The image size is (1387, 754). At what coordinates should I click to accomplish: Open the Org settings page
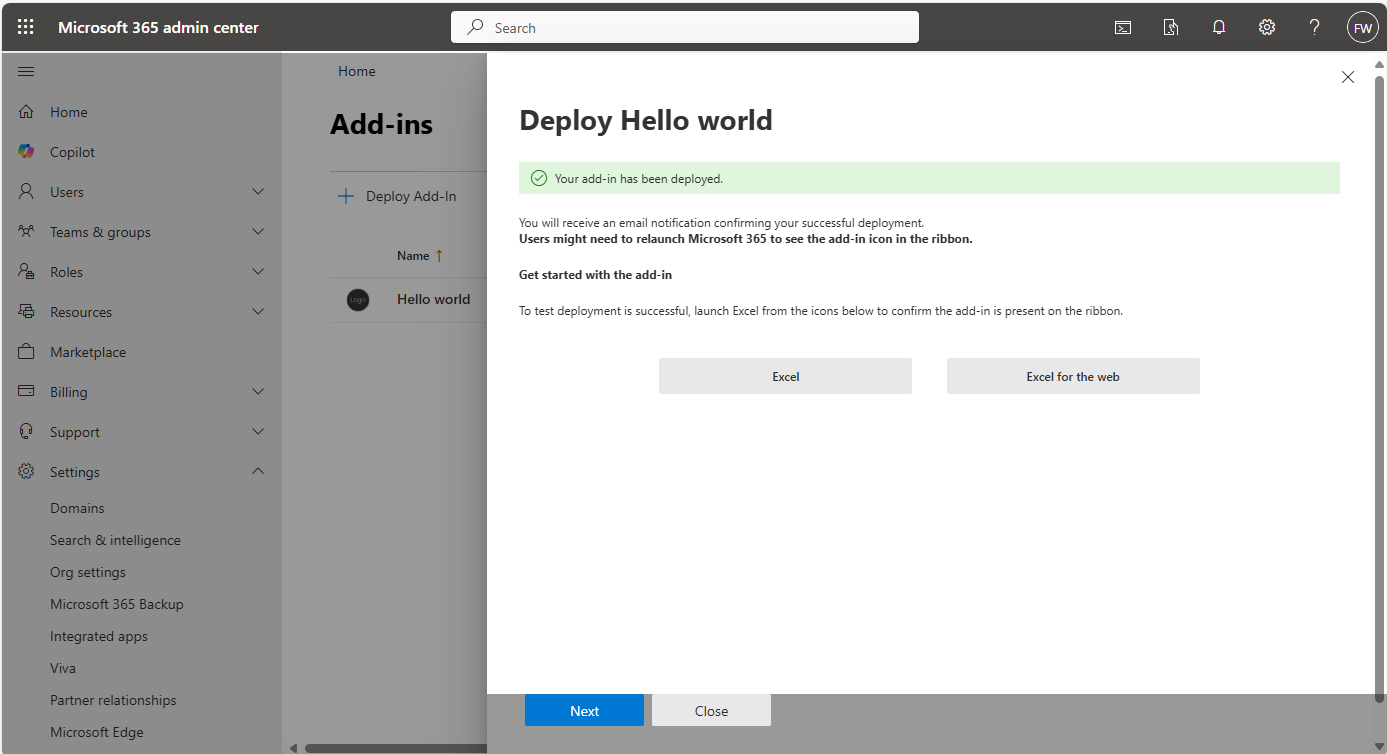tap(90, 571)
